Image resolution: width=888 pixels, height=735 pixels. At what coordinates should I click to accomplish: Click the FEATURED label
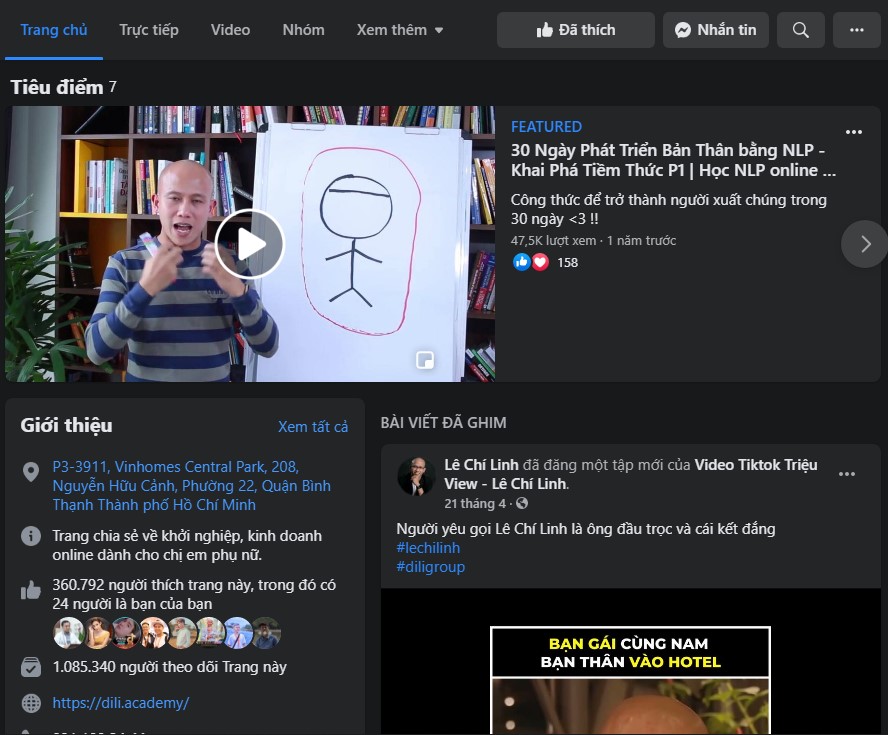pos(547,127)
